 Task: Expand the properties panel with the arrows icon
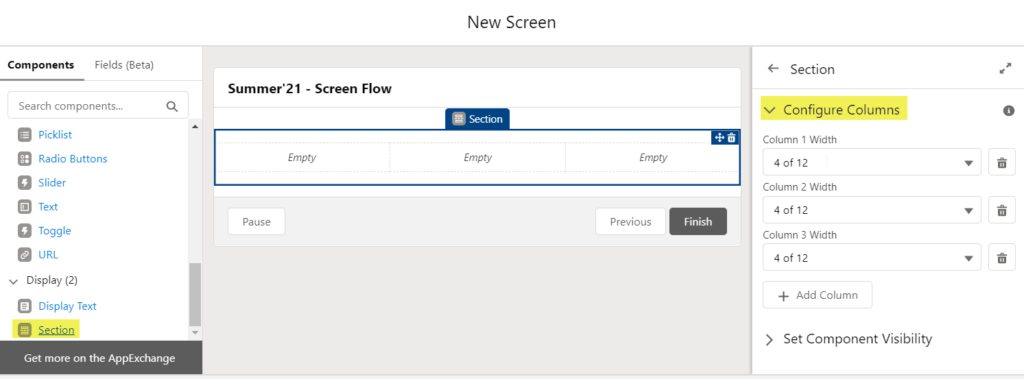tap(1005, 69)
